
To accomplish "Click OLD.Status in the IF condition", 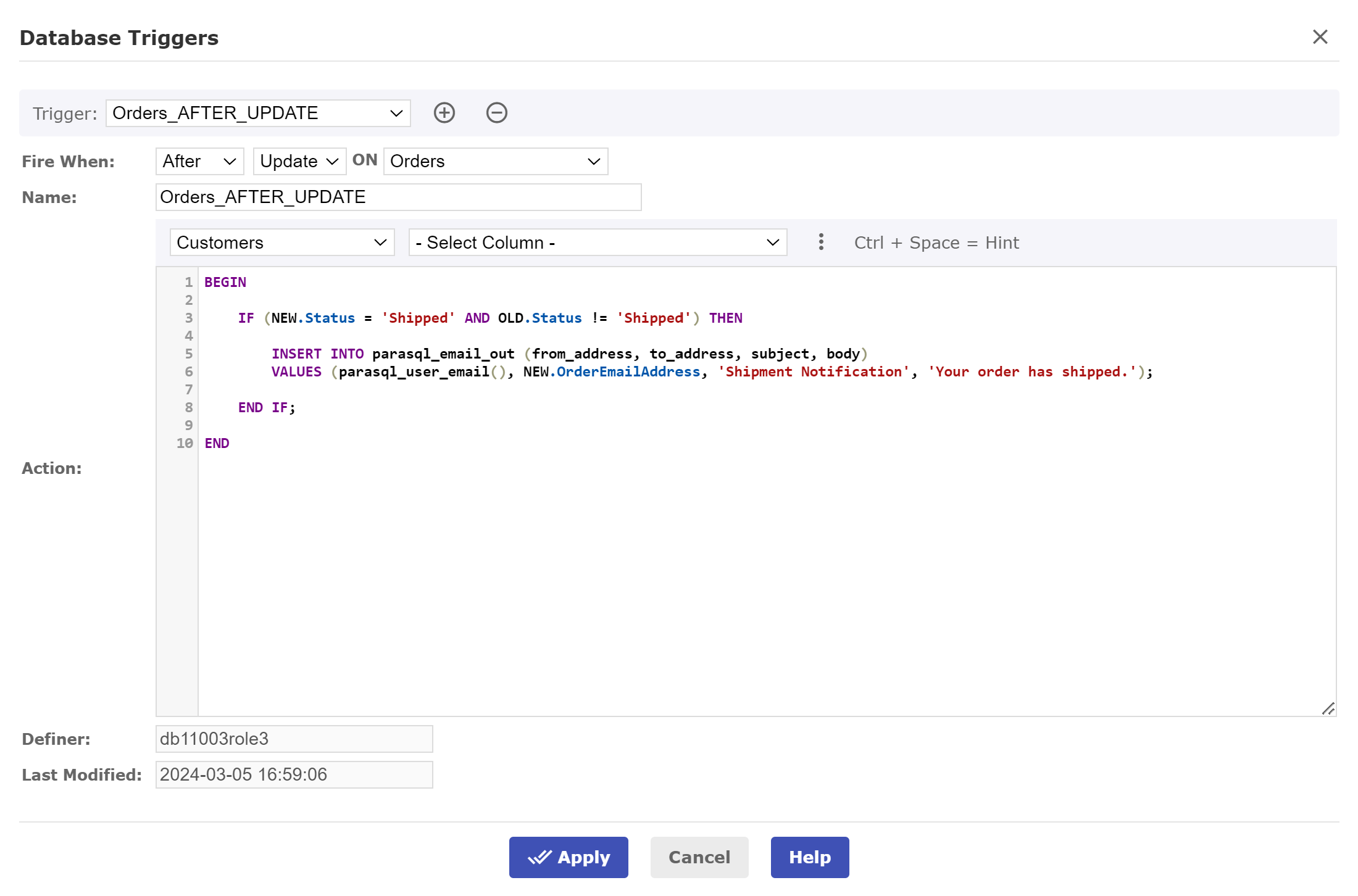I will point(540,318).
